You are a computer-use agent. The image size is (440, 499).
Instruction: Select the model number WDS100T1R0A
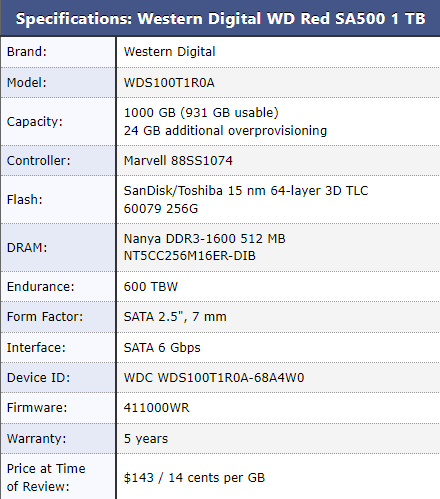click(x=169, y=83)
